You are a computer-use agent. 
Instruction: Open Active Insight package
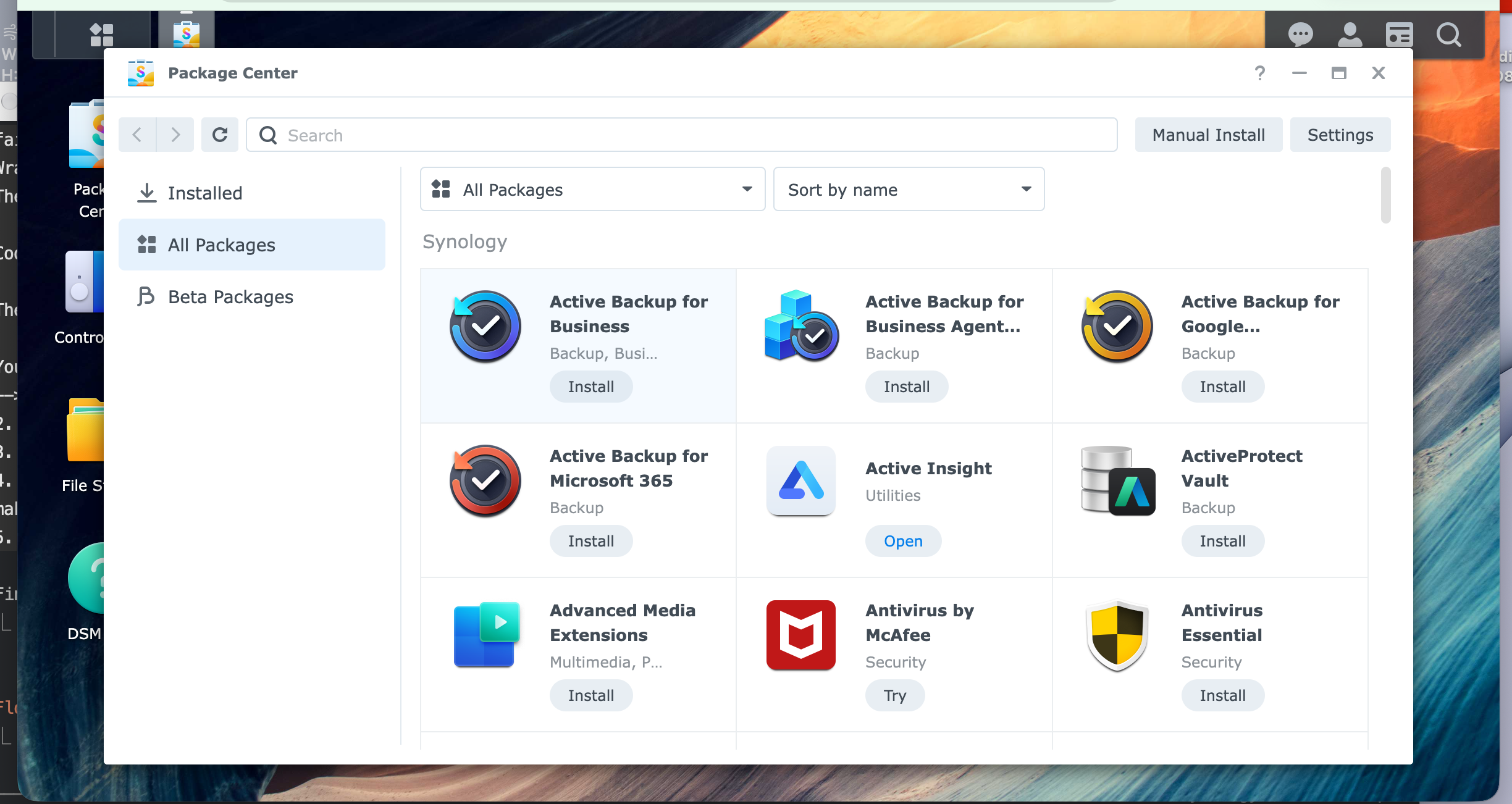point(904,541)
